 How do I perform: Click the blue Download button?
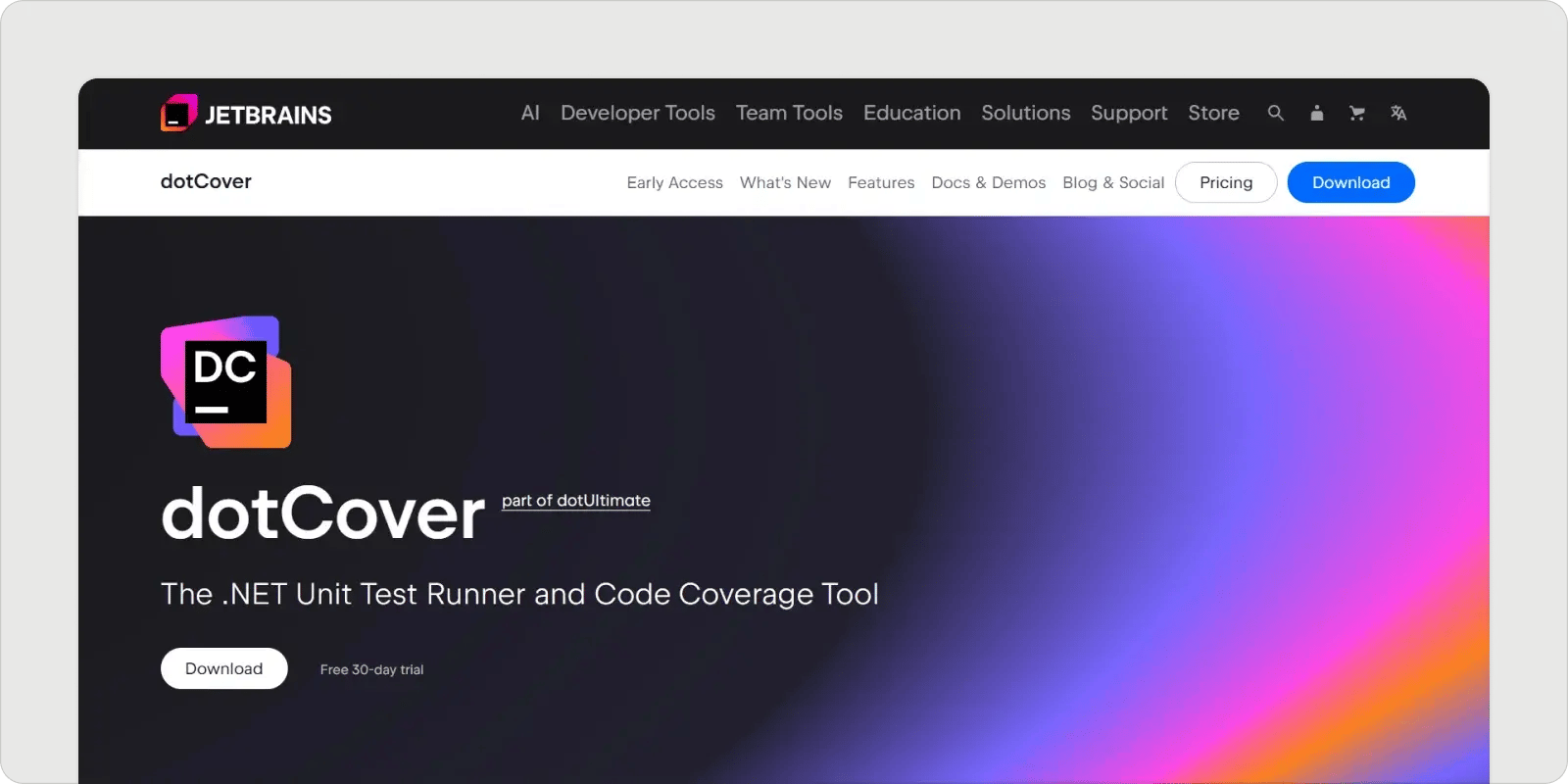coord(1350,182)
